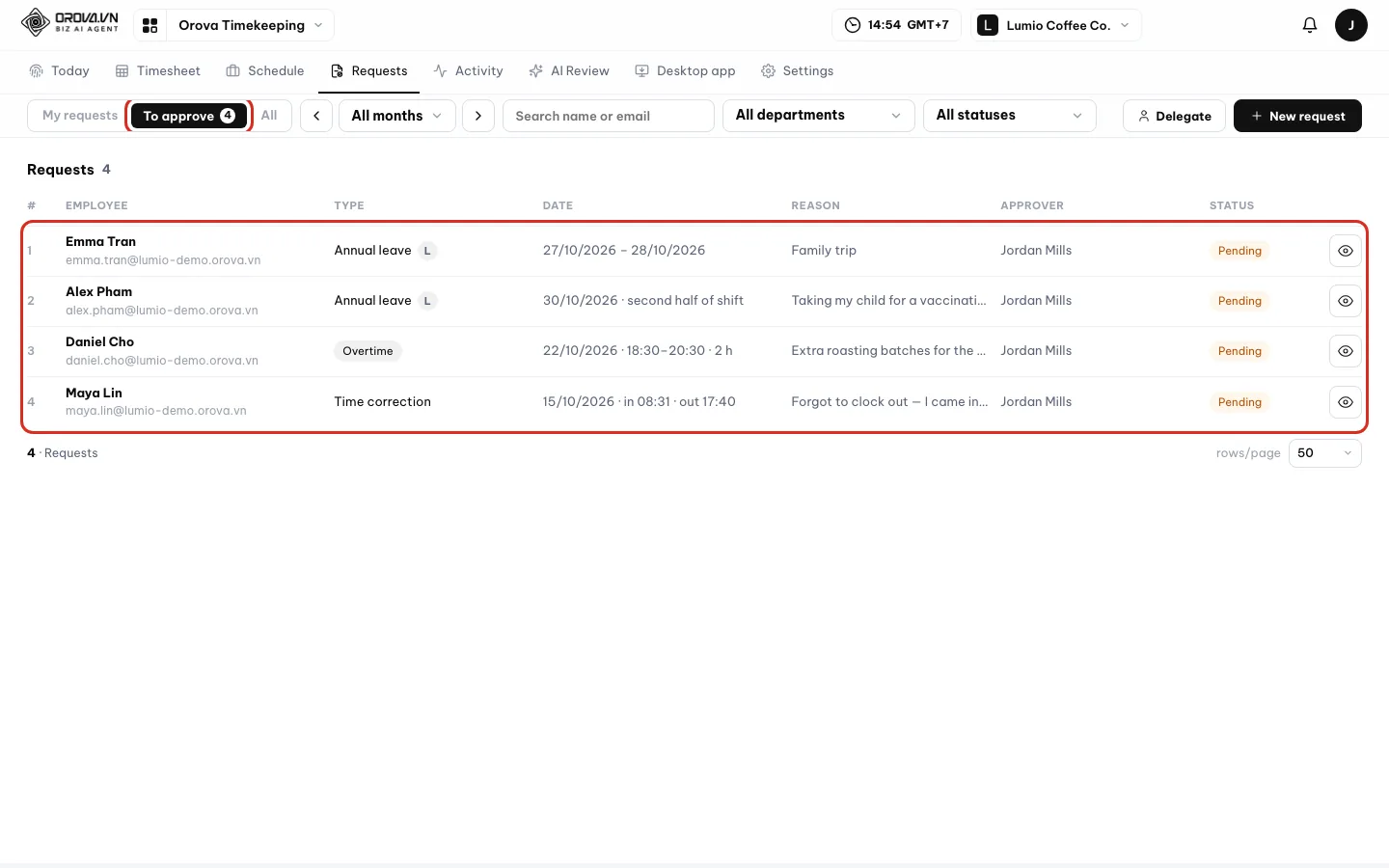
Task: Open the Schedule tab
Action: click(x=264, y=70)
